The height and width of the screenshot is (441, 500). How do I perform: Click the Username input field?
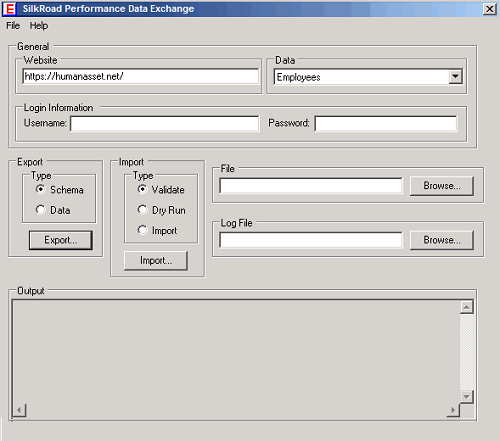[x=165, y=124]
